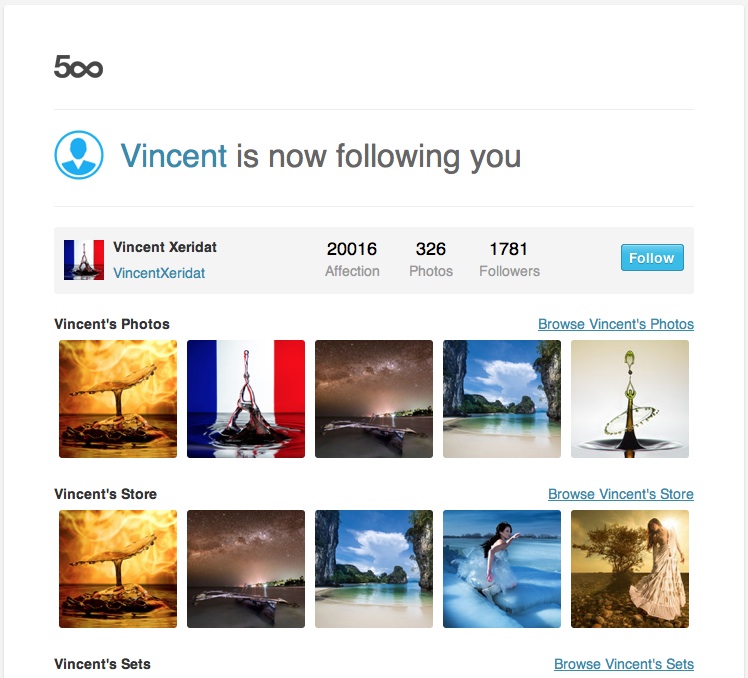Viewport: 748px width, 678px height.
Task: Open the French flag Eiffel splash photo
Action: tap(246, 399)
